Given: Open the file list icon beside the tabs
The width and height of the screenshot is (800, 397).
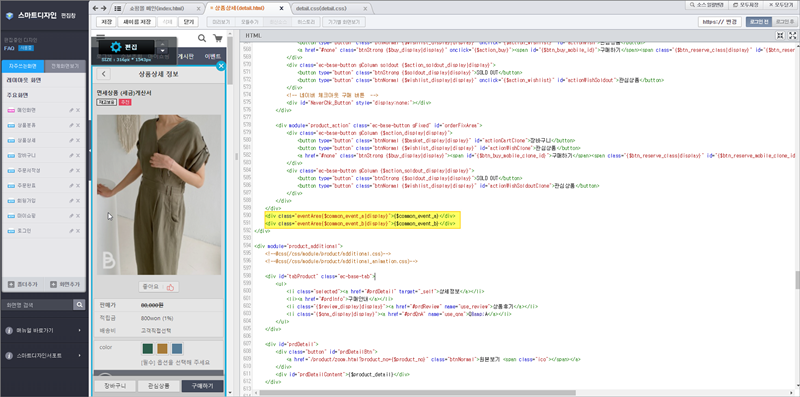Looking at the screenshot, I should click(x=118, y=8).
